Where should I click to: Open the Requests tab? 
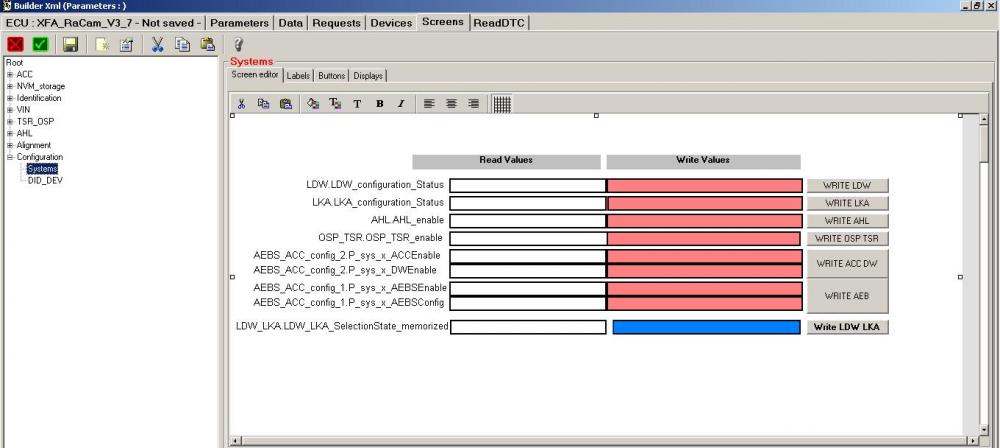337,23
